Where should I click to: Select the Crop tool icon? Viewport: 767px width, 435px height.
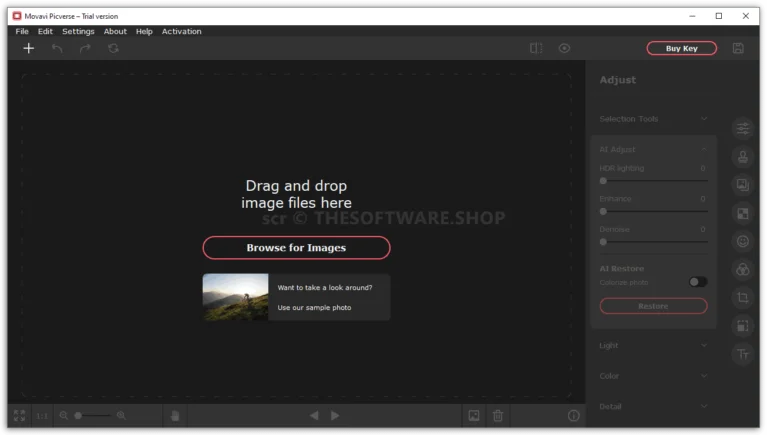pos(743,298)
